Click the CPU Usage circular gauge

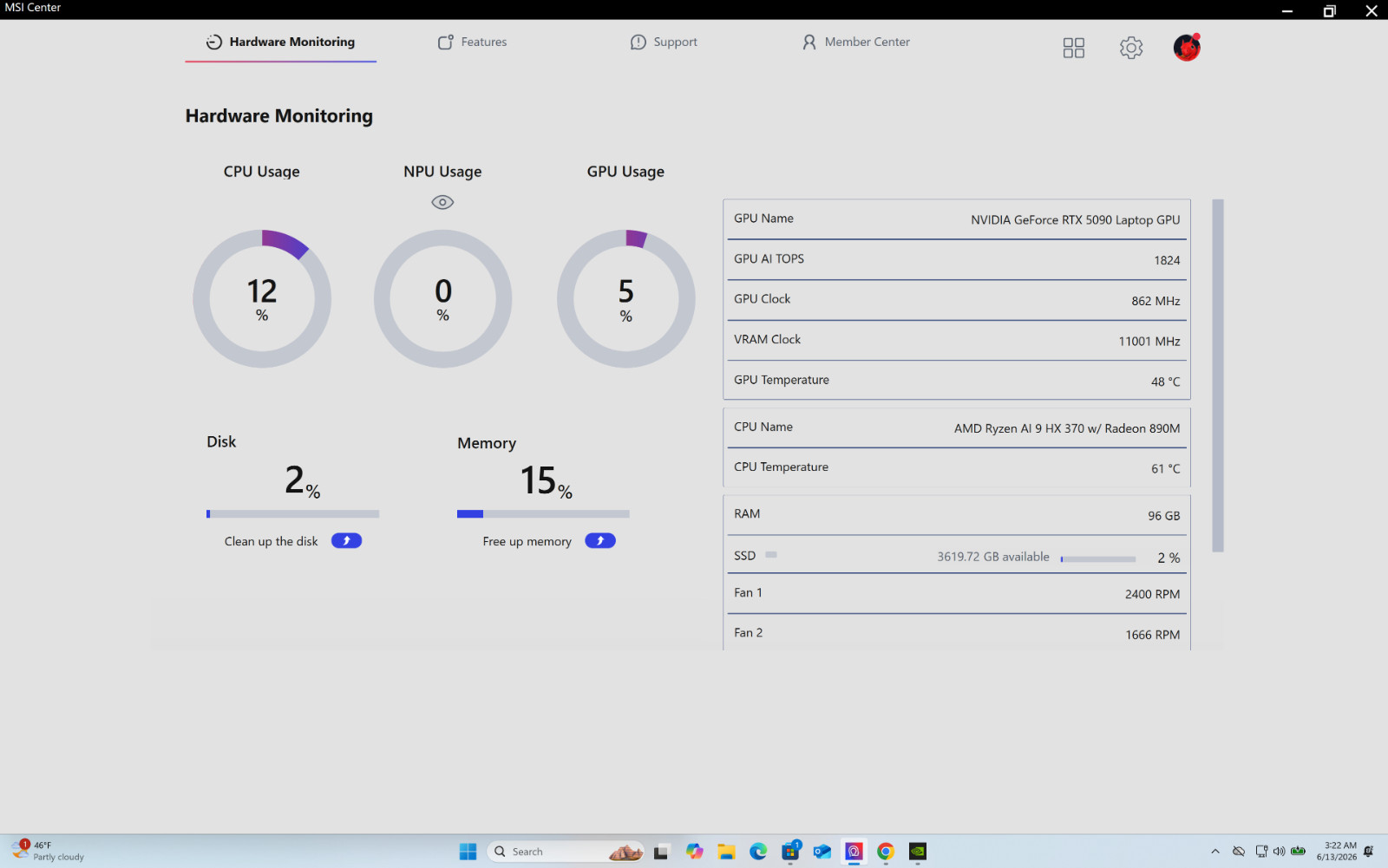pyautogui.click(x=262, y=298)
